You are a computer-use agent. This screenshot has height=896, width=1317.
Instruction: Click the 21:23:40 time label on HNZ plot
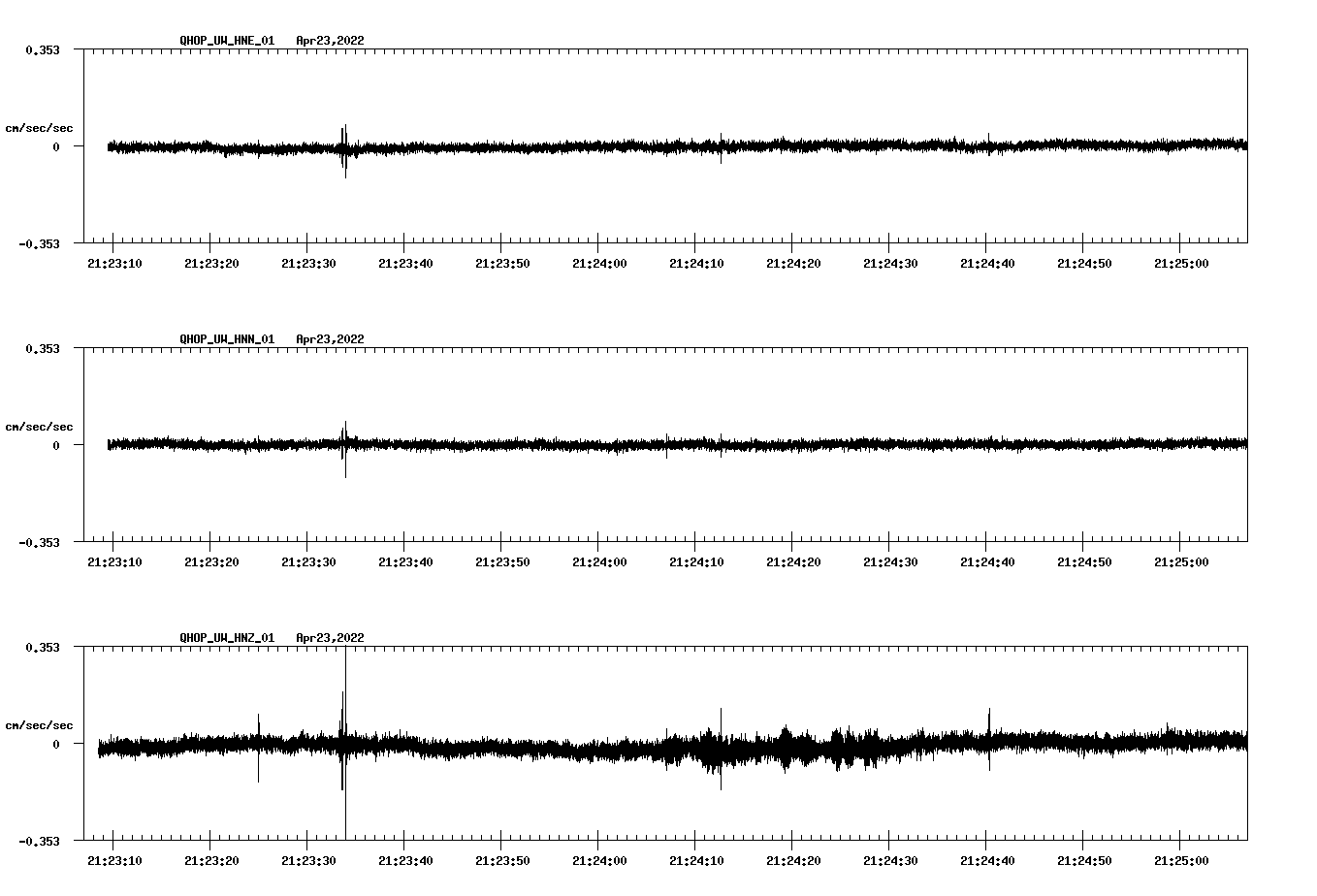pyautogui.click(x=405, y=861)
